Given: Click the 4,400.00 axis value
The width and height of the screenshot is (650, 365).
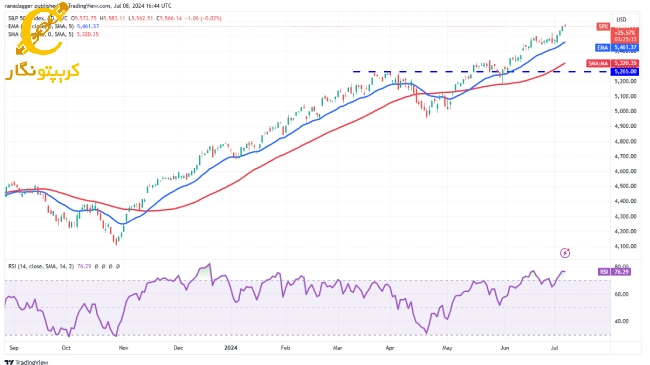Looking at the screenshot, I should 626,201.
